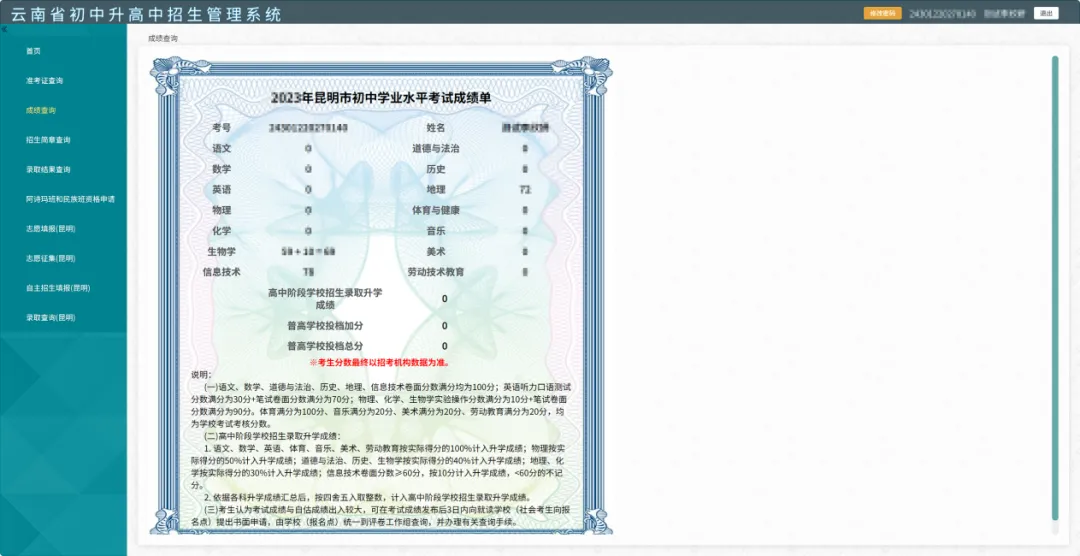Click the 音乐 subject label
The width and height of the screenshot is (1080, 556).
click(436, 231)
